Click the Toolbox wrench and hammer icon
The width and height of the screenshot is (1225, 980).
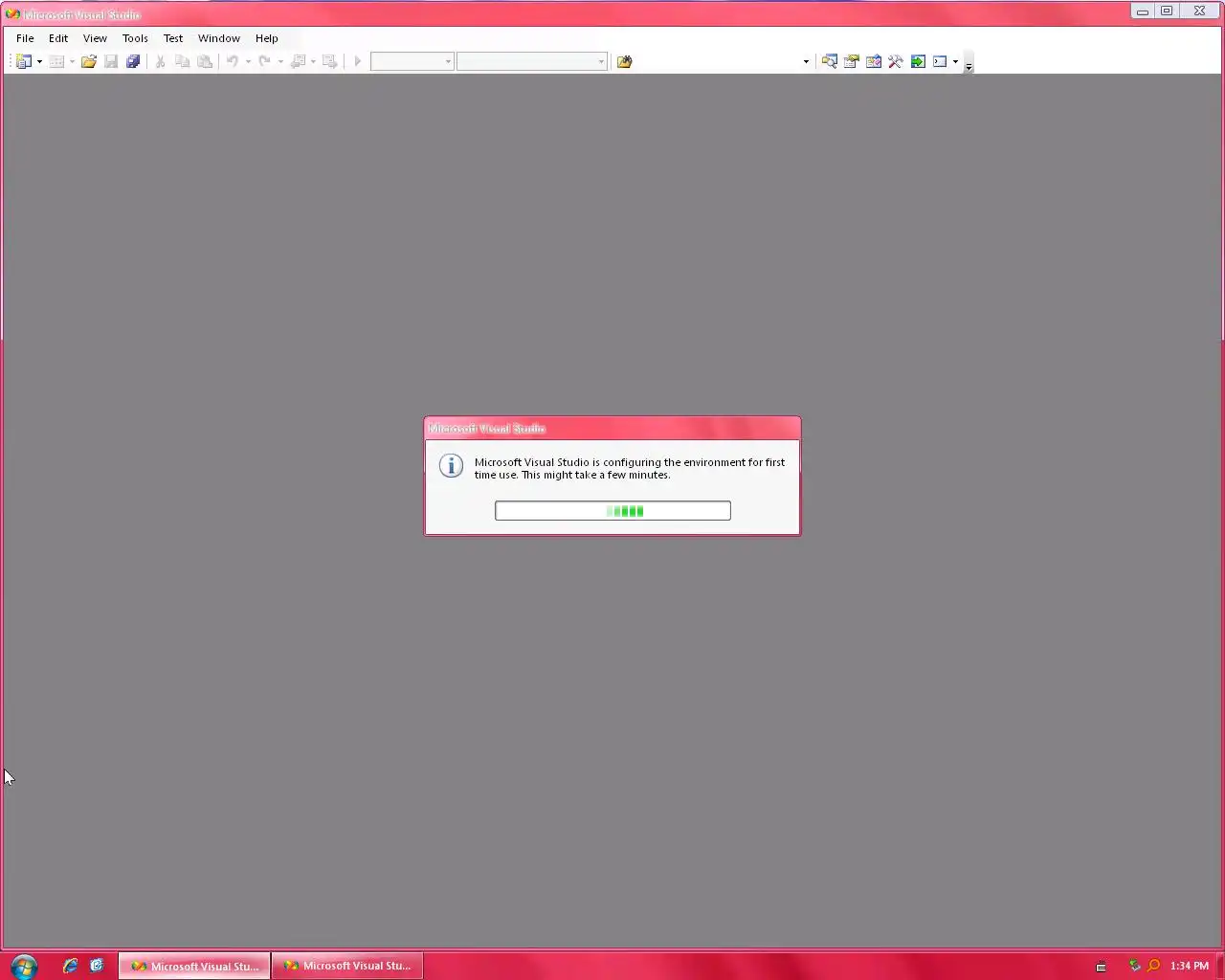click(896, 61)
